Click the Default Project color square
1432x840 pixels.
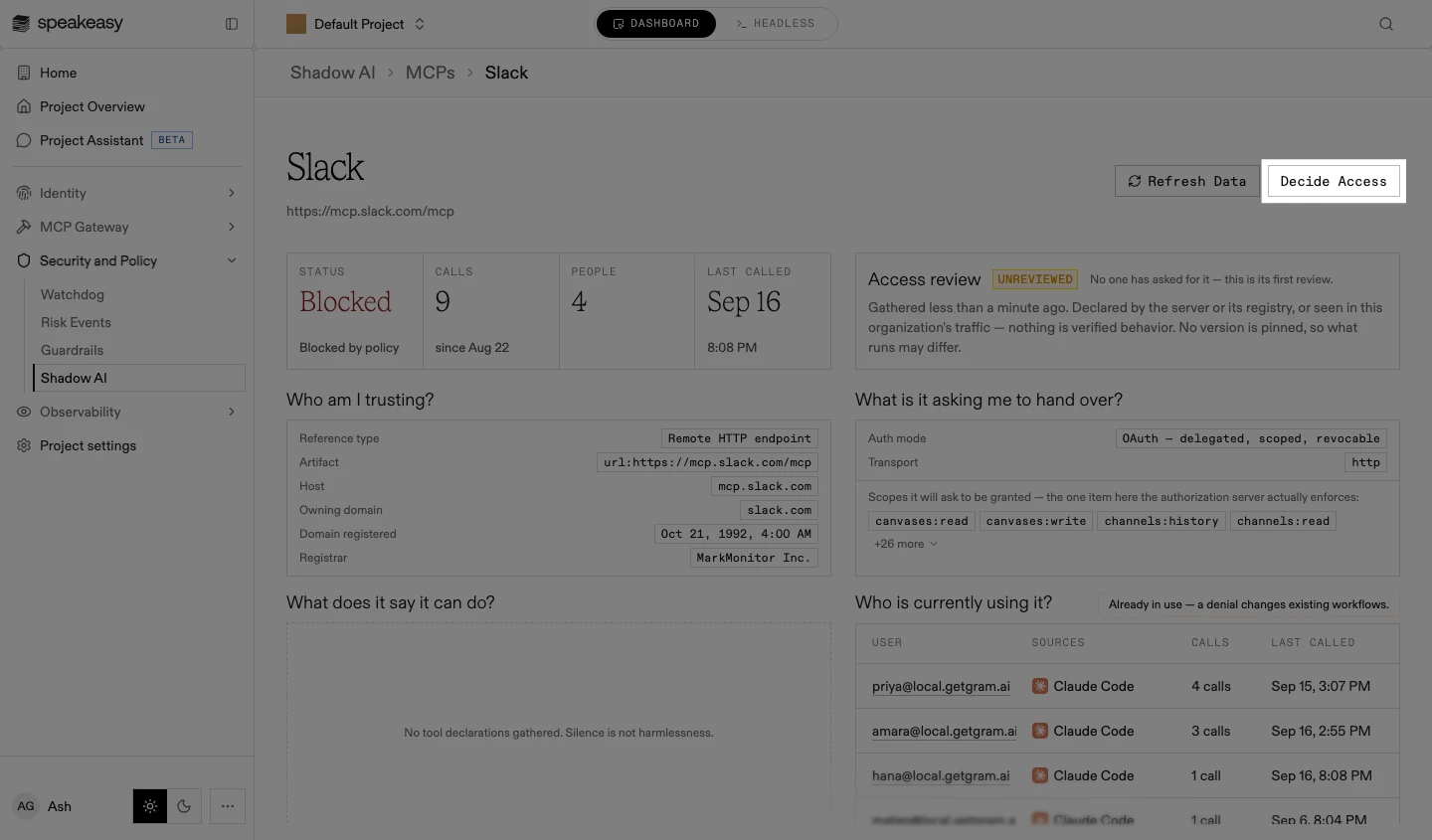[296, 24]
